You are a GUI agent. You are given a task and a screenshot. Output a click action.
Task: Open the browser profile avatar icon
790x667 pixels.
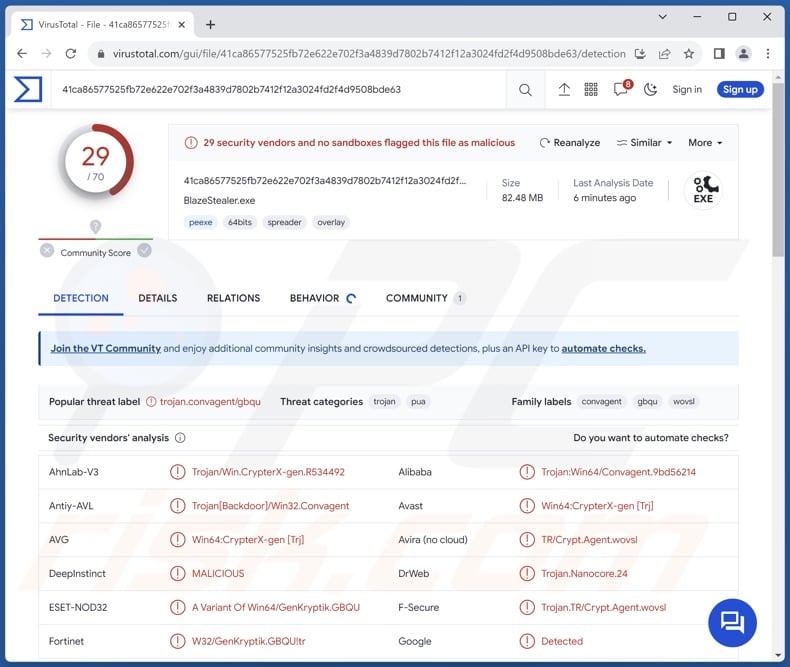(744, 53)
